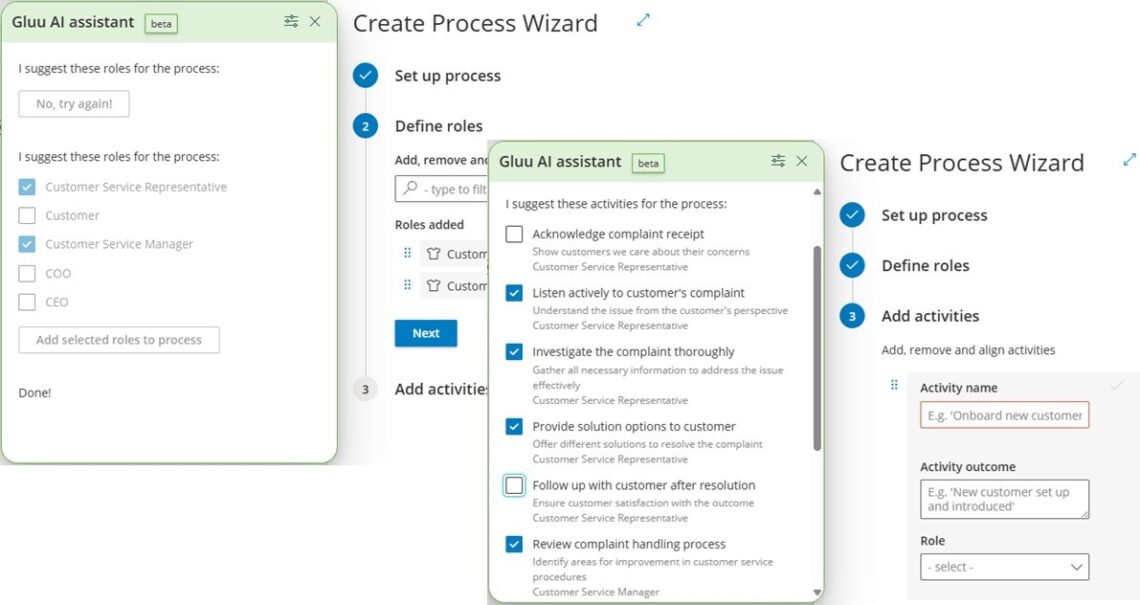Check the COO role checkbox

click(27, 273)
